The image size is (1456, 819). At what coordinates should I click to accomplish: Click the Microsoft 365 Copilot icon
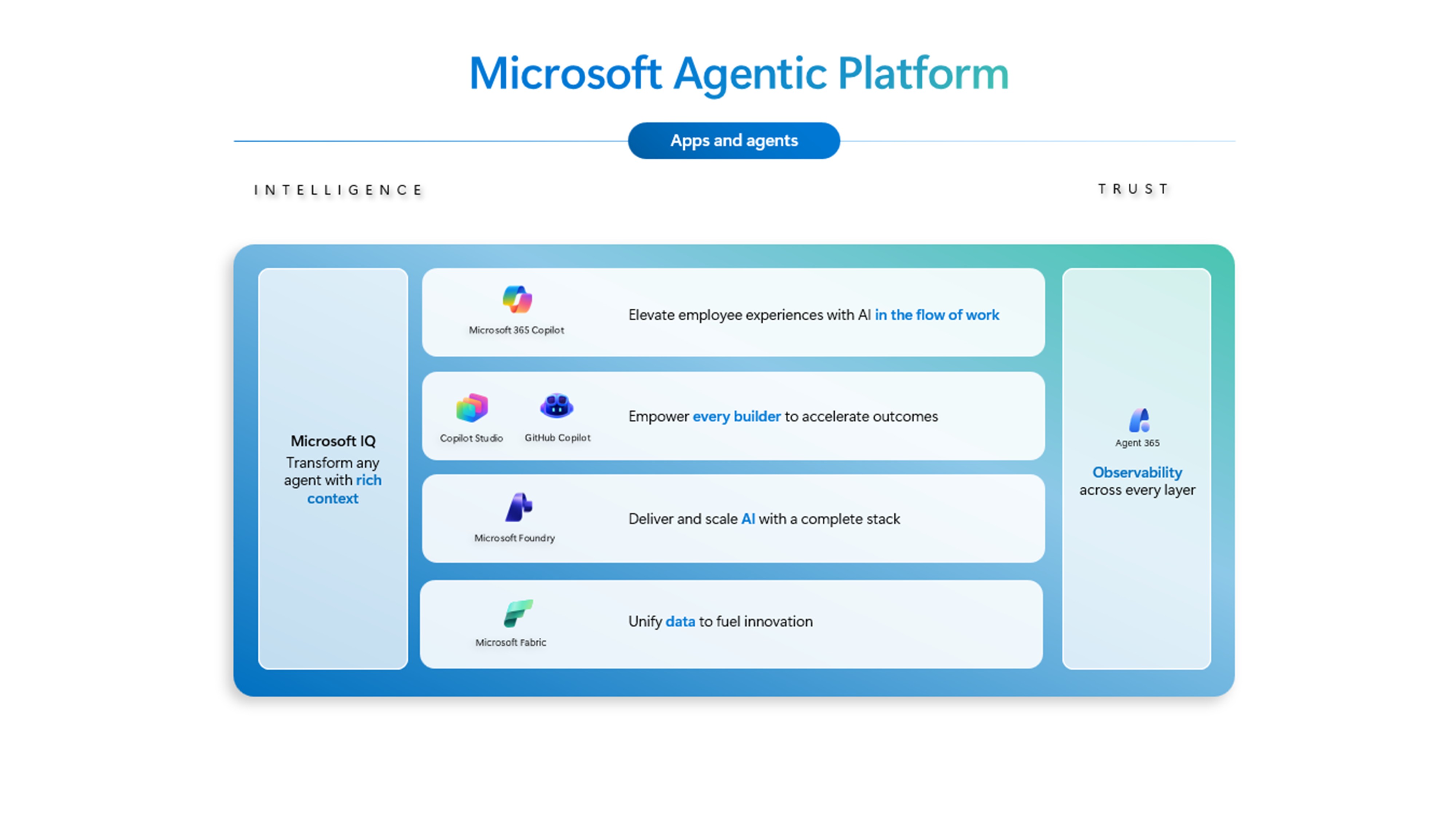(x=517, y=300)
